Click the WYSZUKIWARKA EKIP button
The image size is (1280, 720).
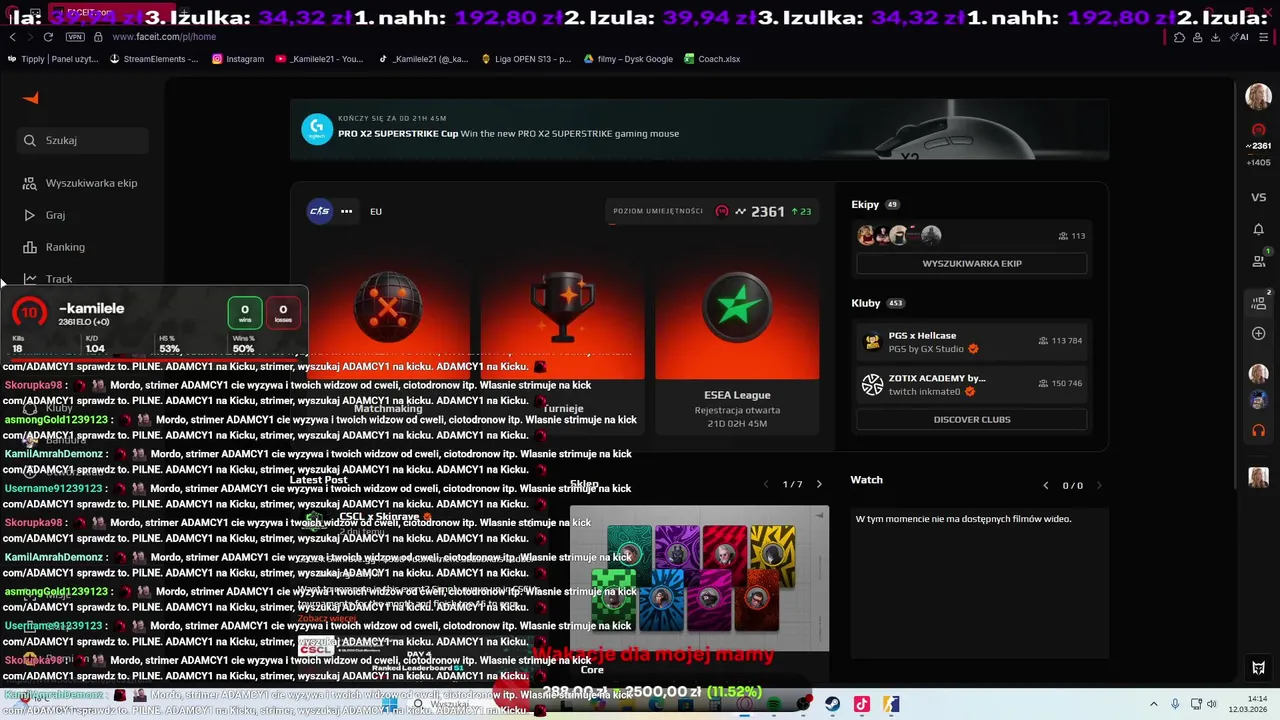click(x=971, y=264)
